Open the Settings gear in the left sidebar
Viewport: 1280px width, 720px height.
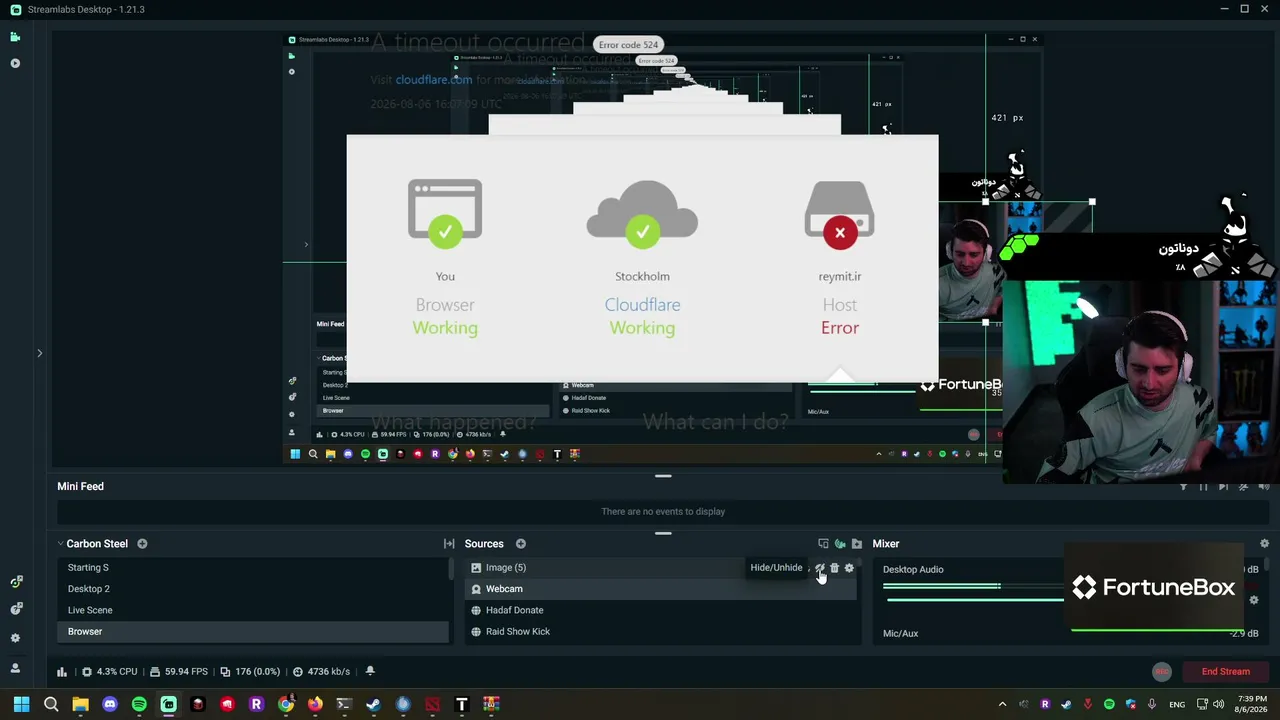15,638
